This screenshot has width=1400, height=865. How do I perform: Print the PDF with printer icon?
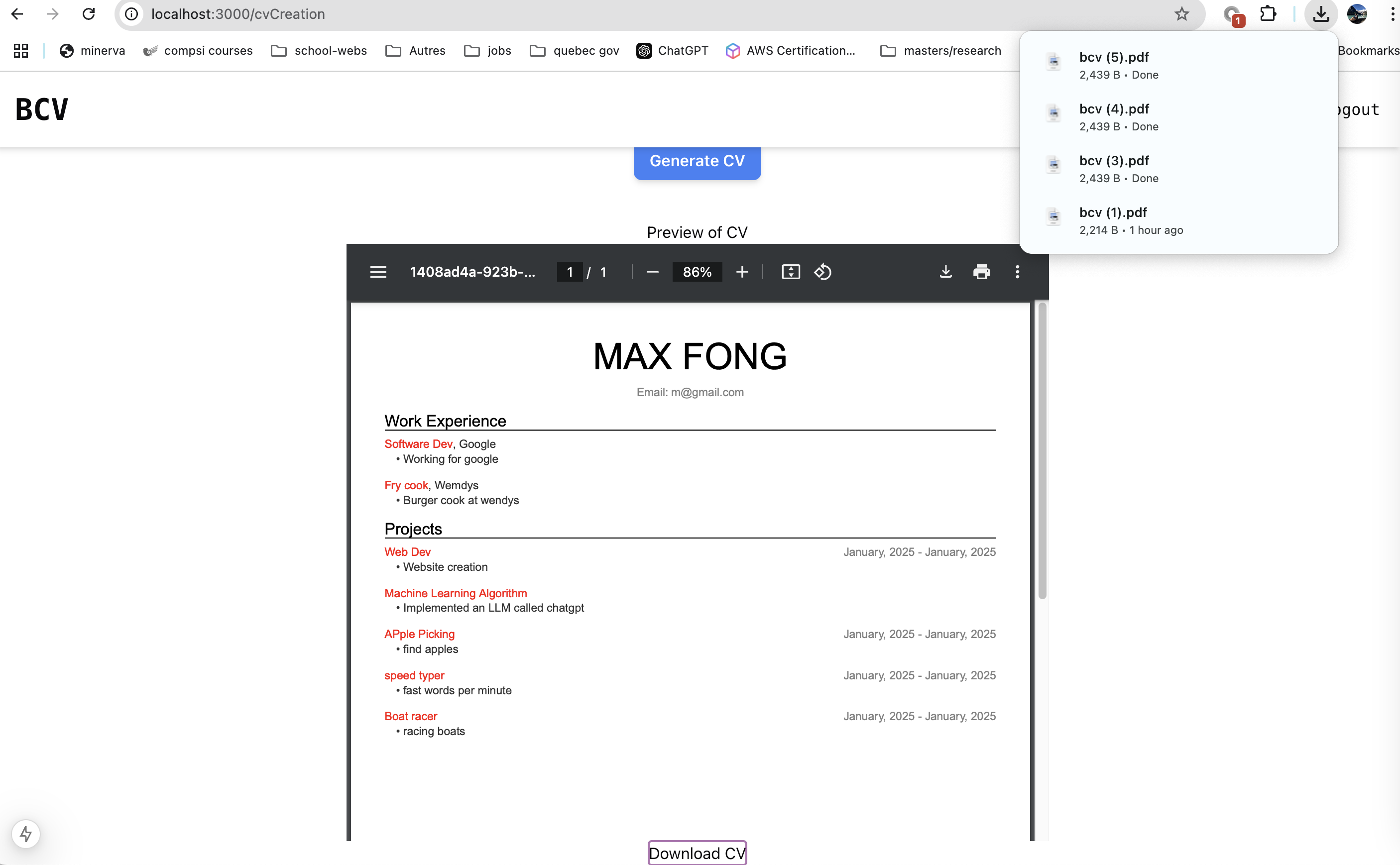(x=981, y=272)
